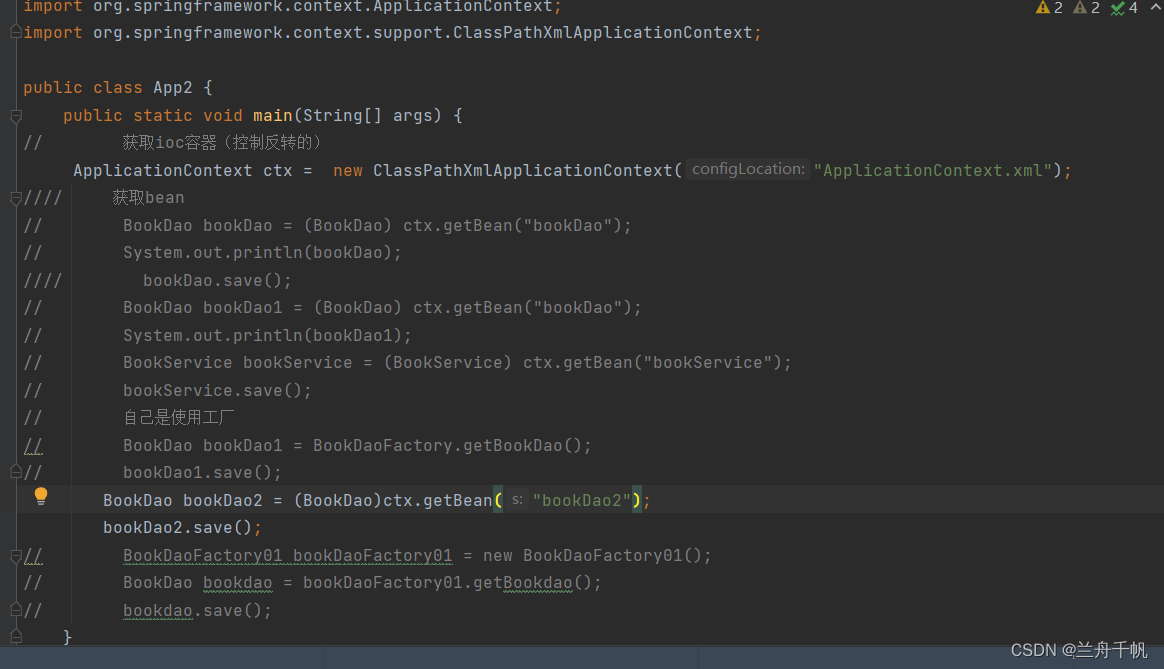Click the 自己是使用工厂 comment
Screen dimensions: 1164x669
pos(178,418)
